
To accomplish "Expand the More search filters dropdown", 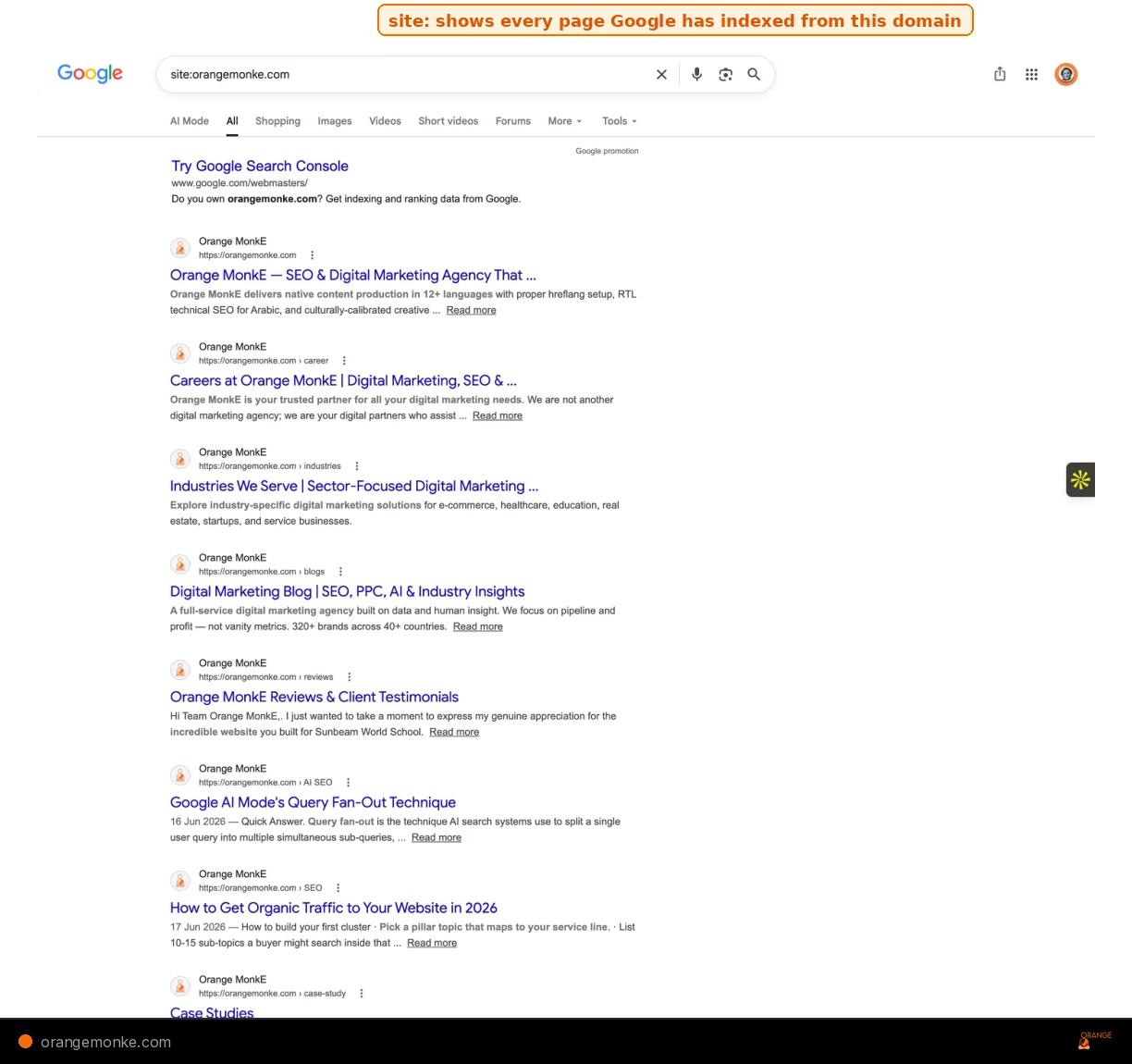I will pos(565,121).
